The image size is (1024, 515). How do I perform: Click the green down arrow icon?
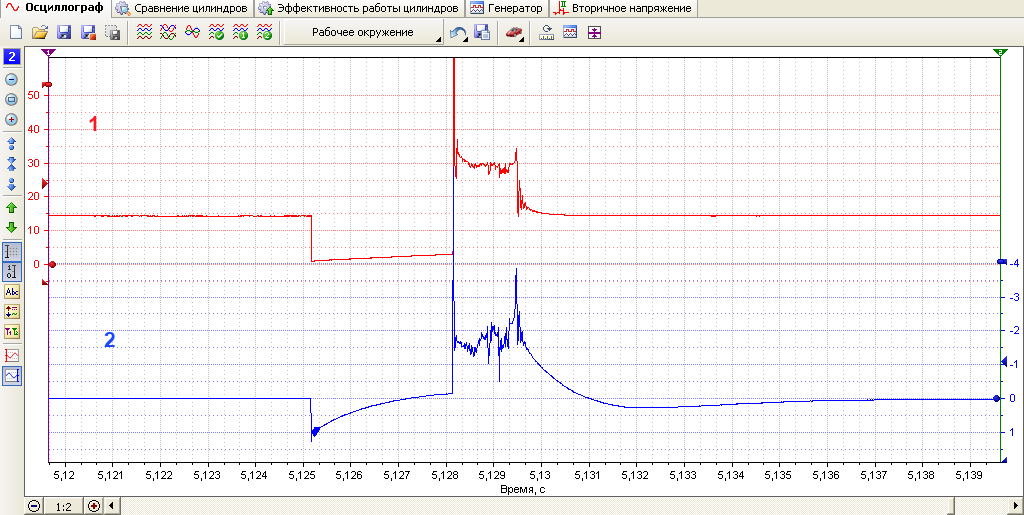pos(11,228)
